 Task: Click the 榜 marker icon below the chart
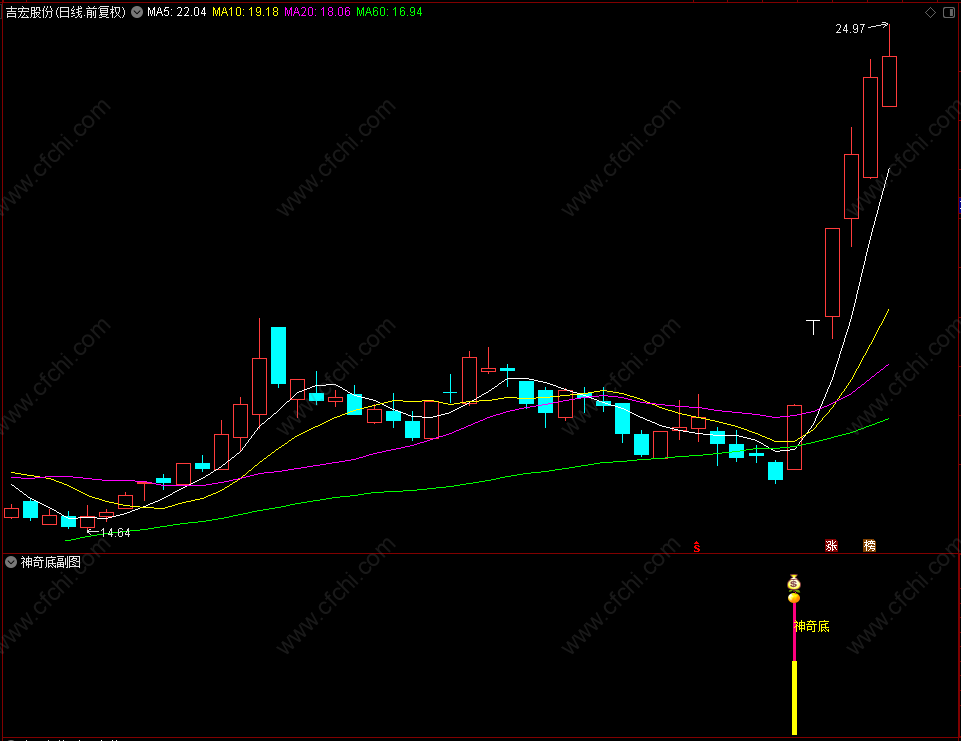[869, 545]
